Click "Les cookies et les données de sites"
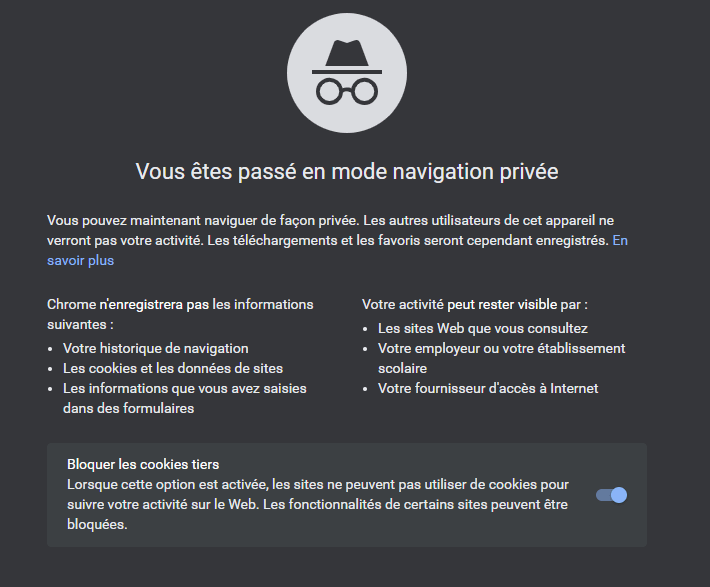This screenshot has height=587, width=710. (173, 368)
